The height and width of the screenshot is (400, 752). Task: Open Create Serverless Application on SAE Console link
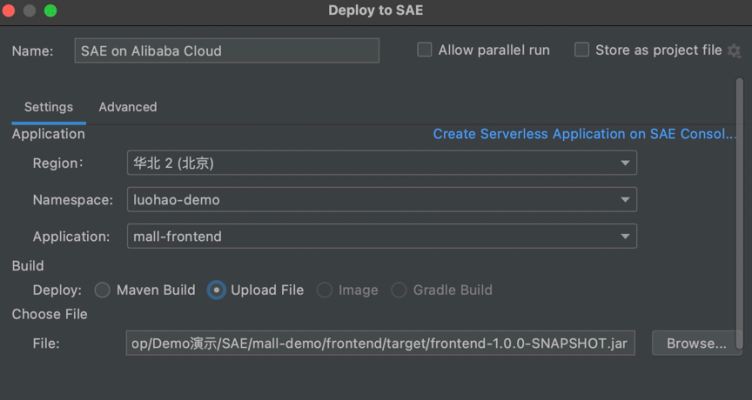[x=584, y=134]
